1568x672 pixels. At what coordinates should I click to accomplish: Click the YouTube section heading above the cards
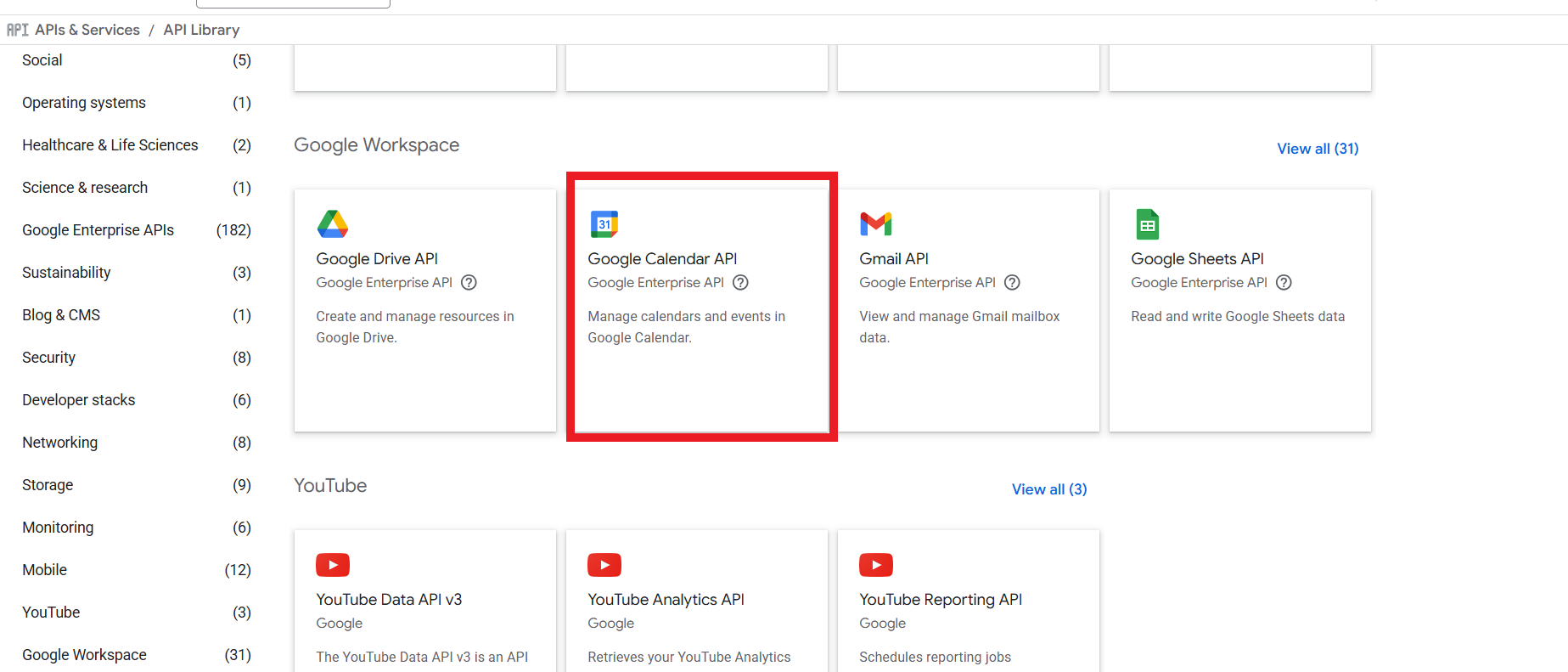click(330, 486)
